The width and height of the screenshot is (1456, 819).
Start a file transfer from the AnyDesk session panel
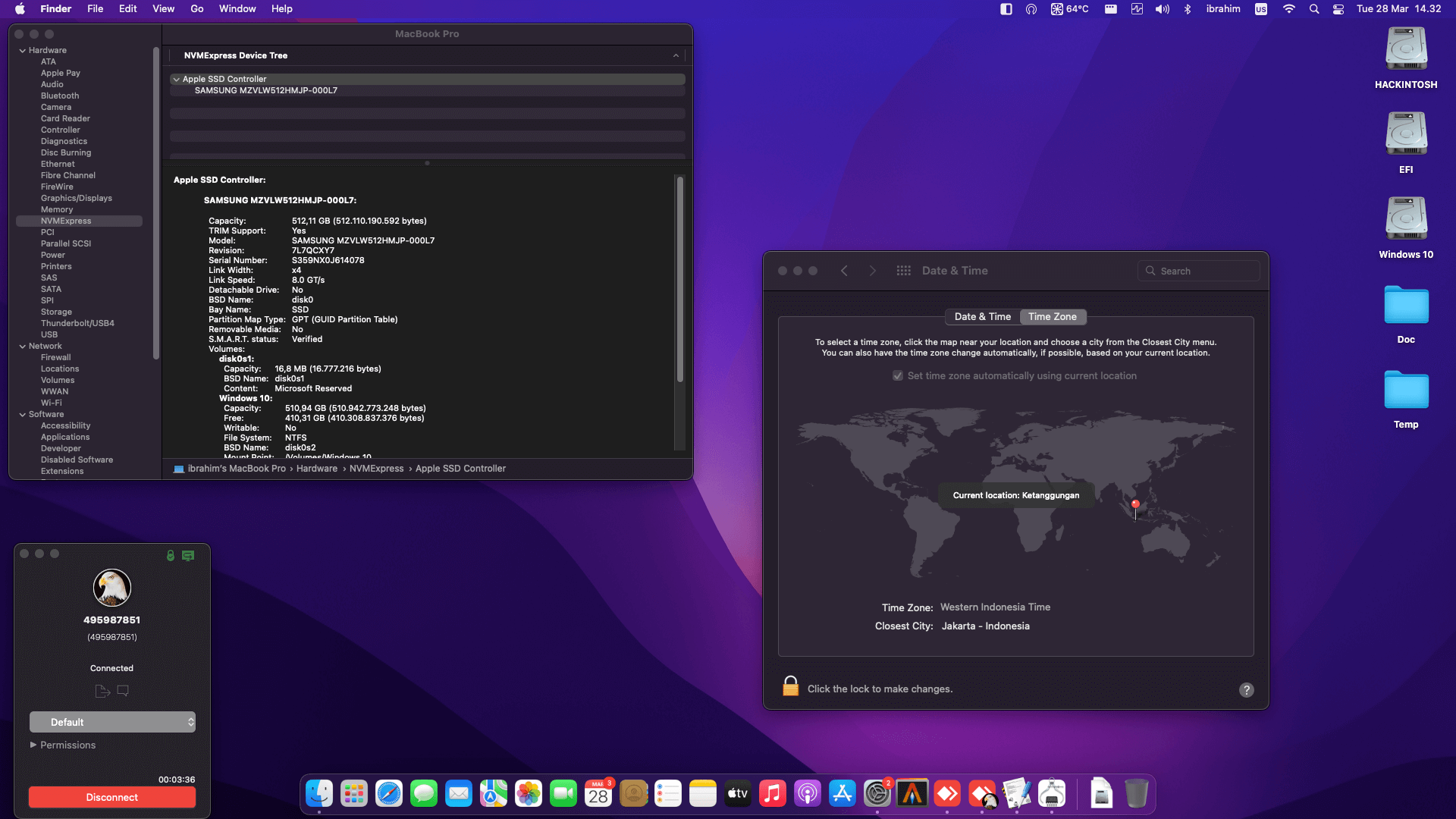[x=102, y=691]
